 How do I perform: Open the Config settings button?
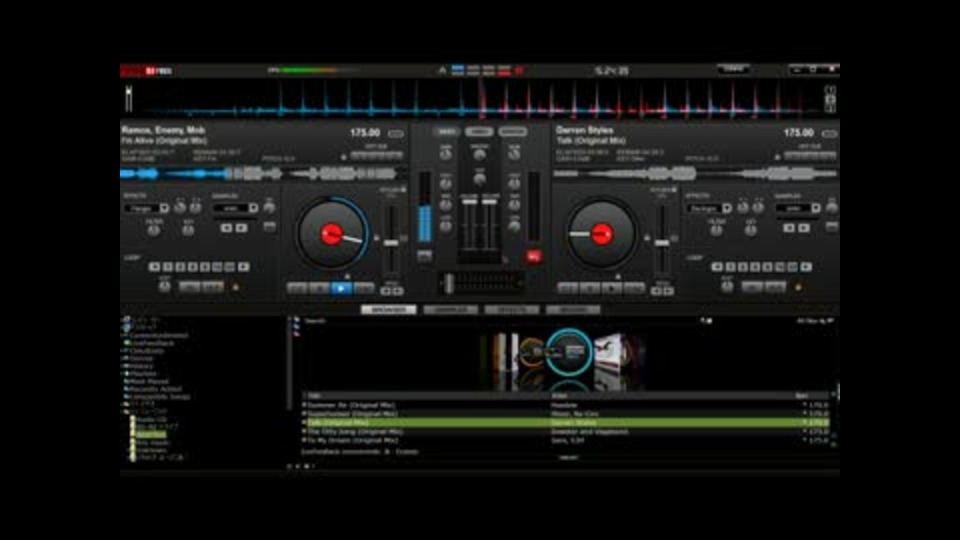pyautogui.click(x=733, y=69)
